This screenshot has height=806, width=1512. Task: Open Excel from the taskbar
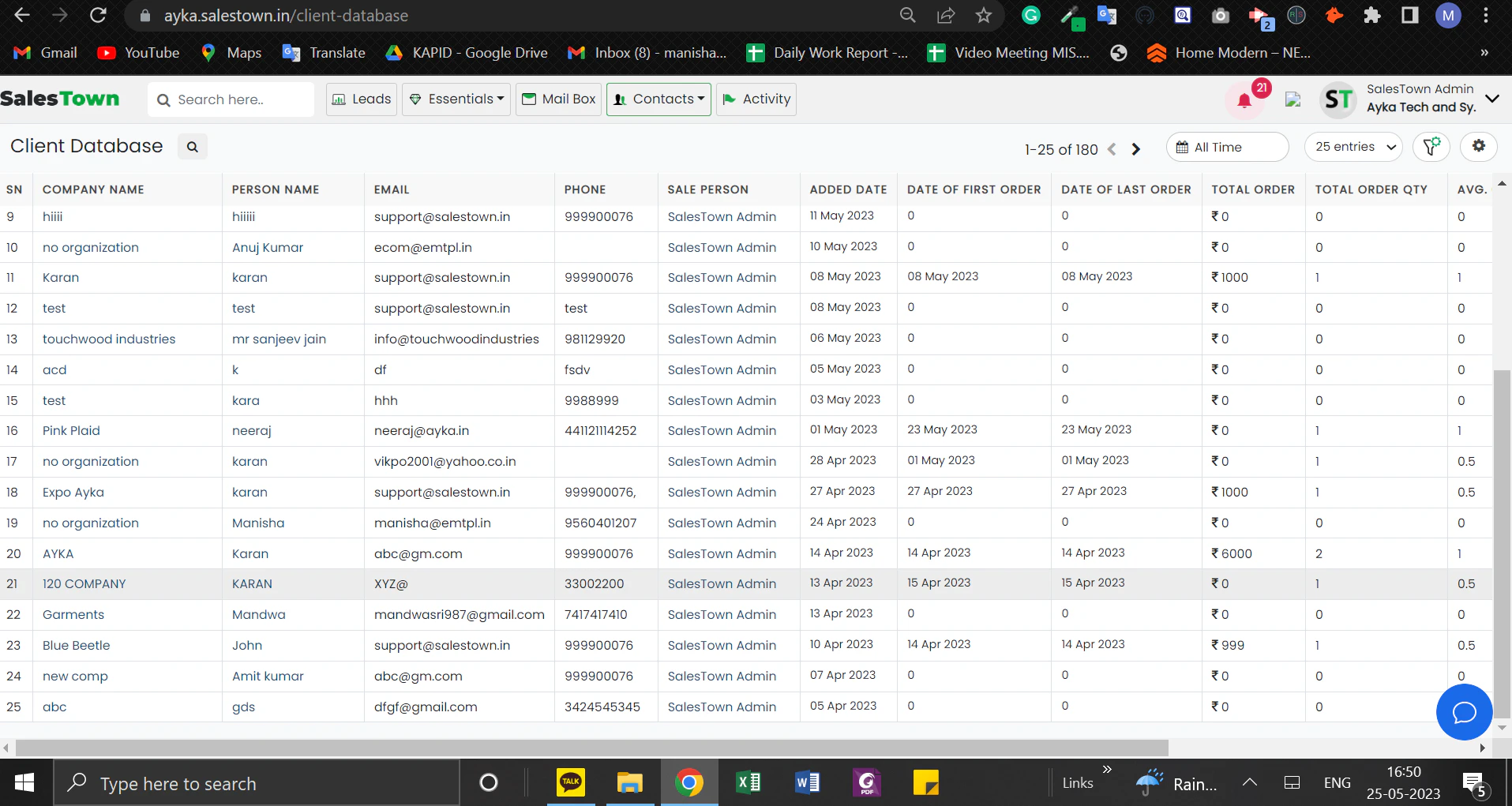(x=748, y=782)
